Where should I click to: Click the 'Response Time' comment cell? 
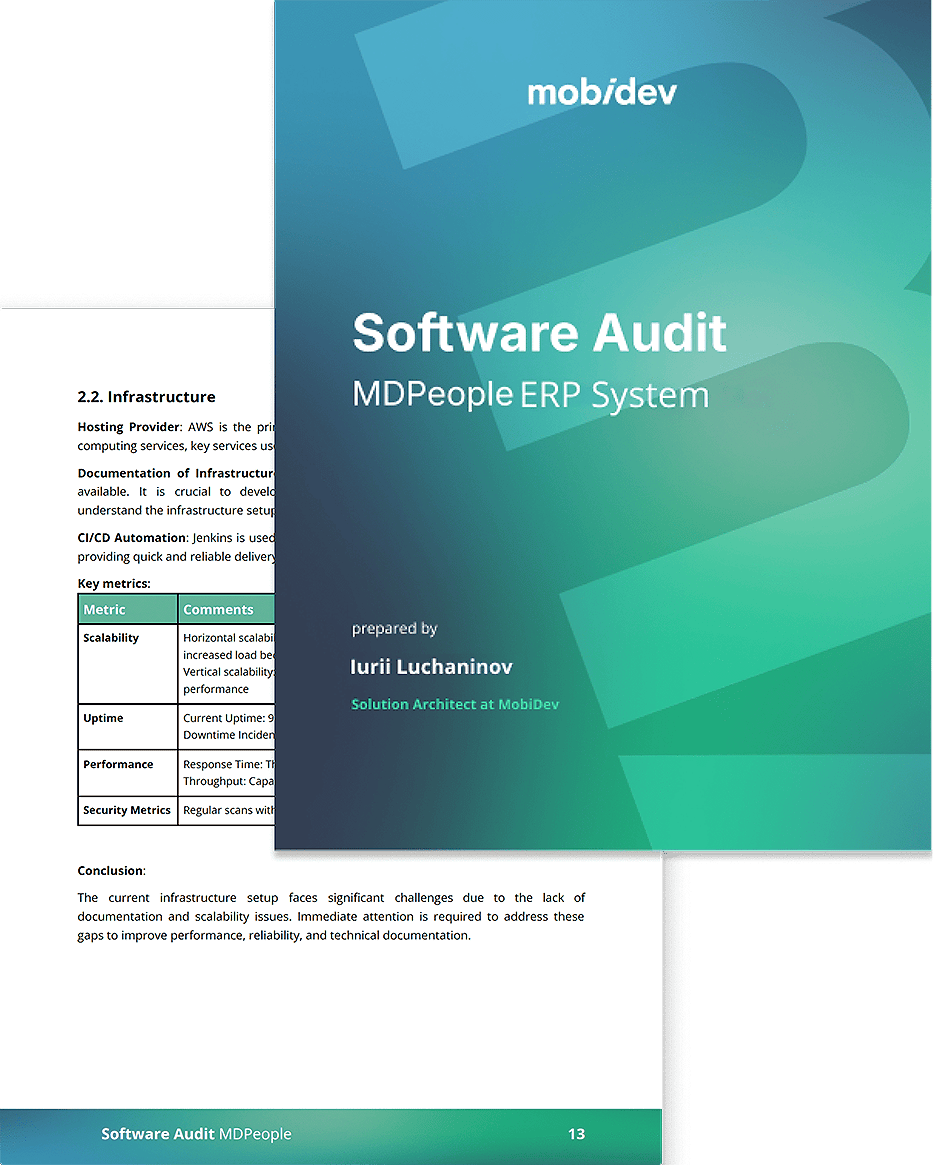(227, 773)
